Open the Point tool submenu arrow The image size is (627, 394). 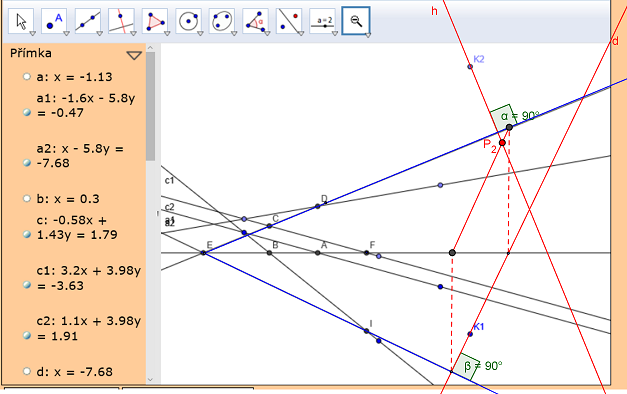(x=66, y=34)
